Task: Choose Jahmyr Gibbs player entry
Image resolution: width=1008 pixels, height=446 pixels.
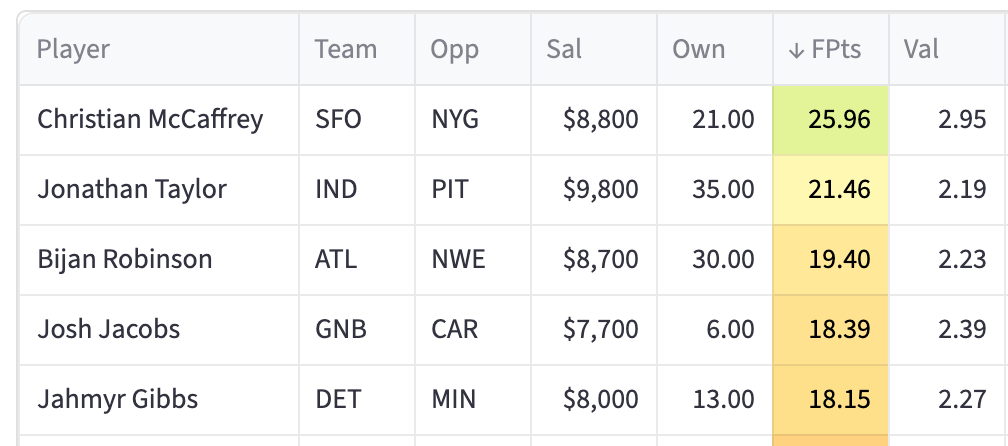Action: (x=118, y=399)
